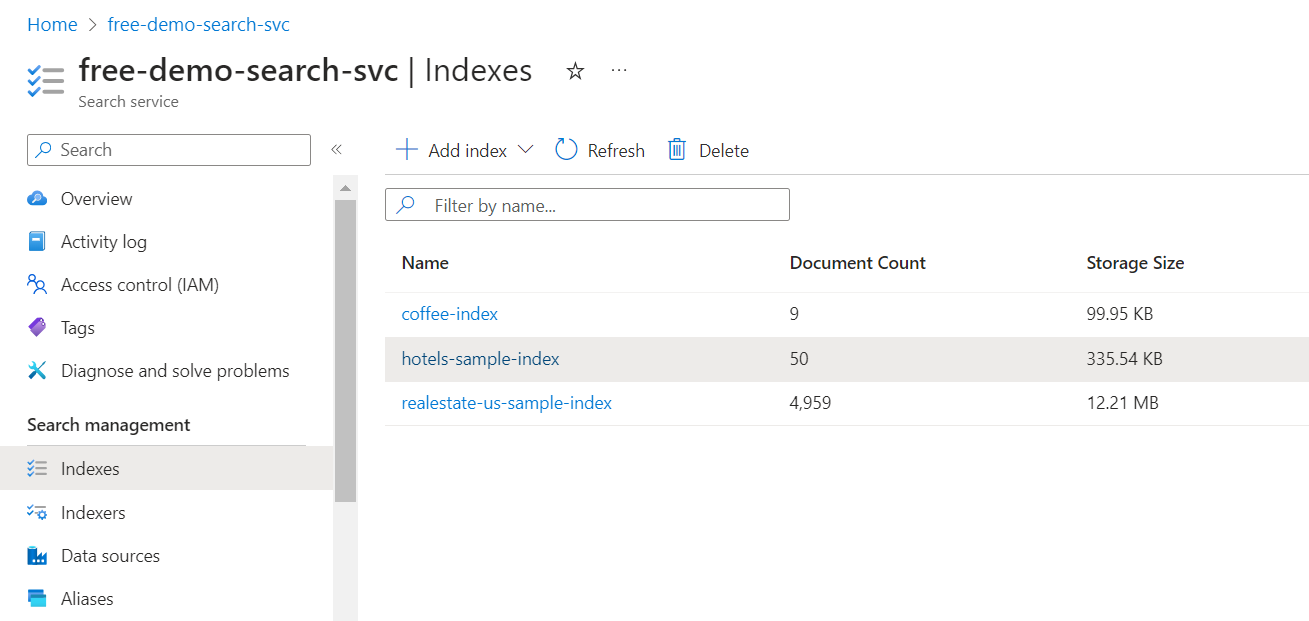
Task: Click the Access control (IAM) people icon
Action: coord(37,285)
